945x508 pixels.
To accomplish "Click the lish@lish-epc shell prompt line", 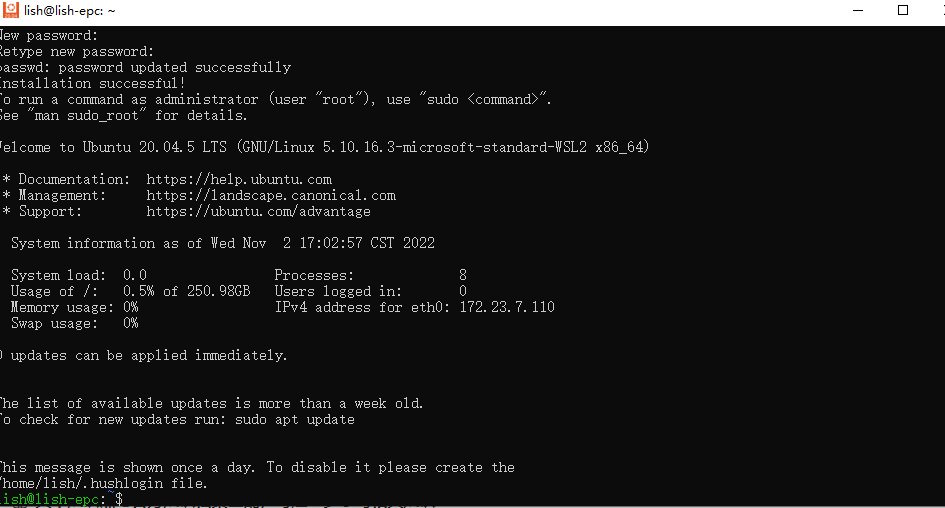I will pyautogui.click(x=61, y=499).
